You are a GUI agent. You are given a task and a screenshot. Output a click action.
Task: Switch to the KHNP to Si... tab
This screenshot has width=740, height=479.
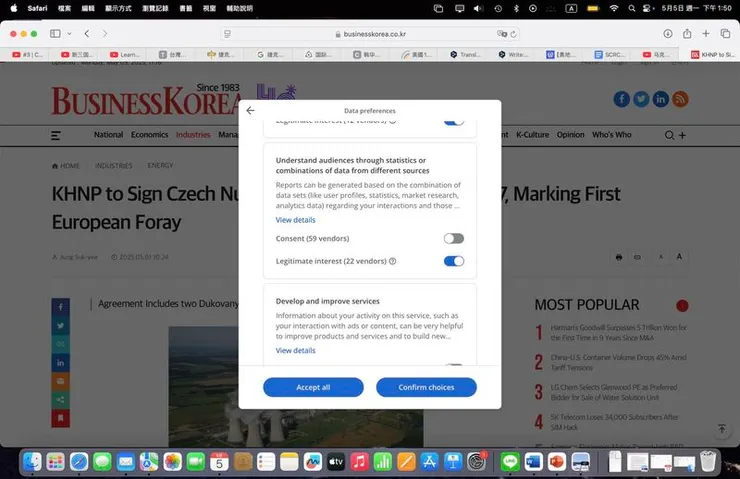pos(713,55)
